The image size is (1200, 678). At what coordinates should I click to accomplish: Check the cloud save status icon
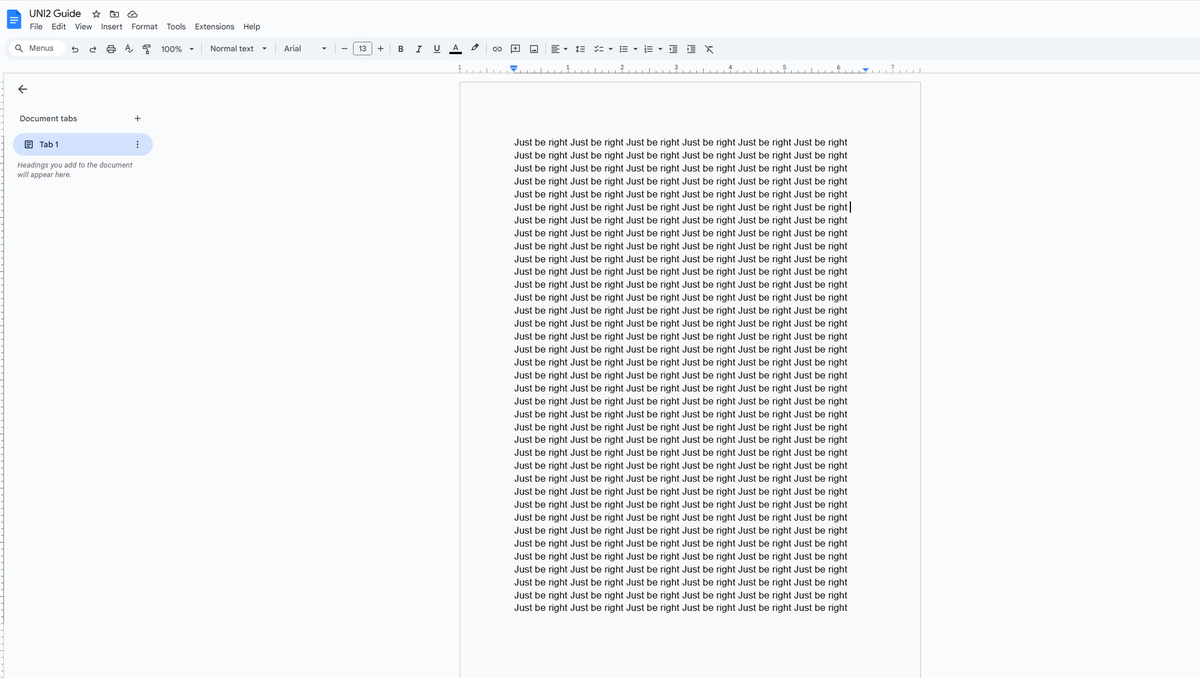(x=132, y=14)
